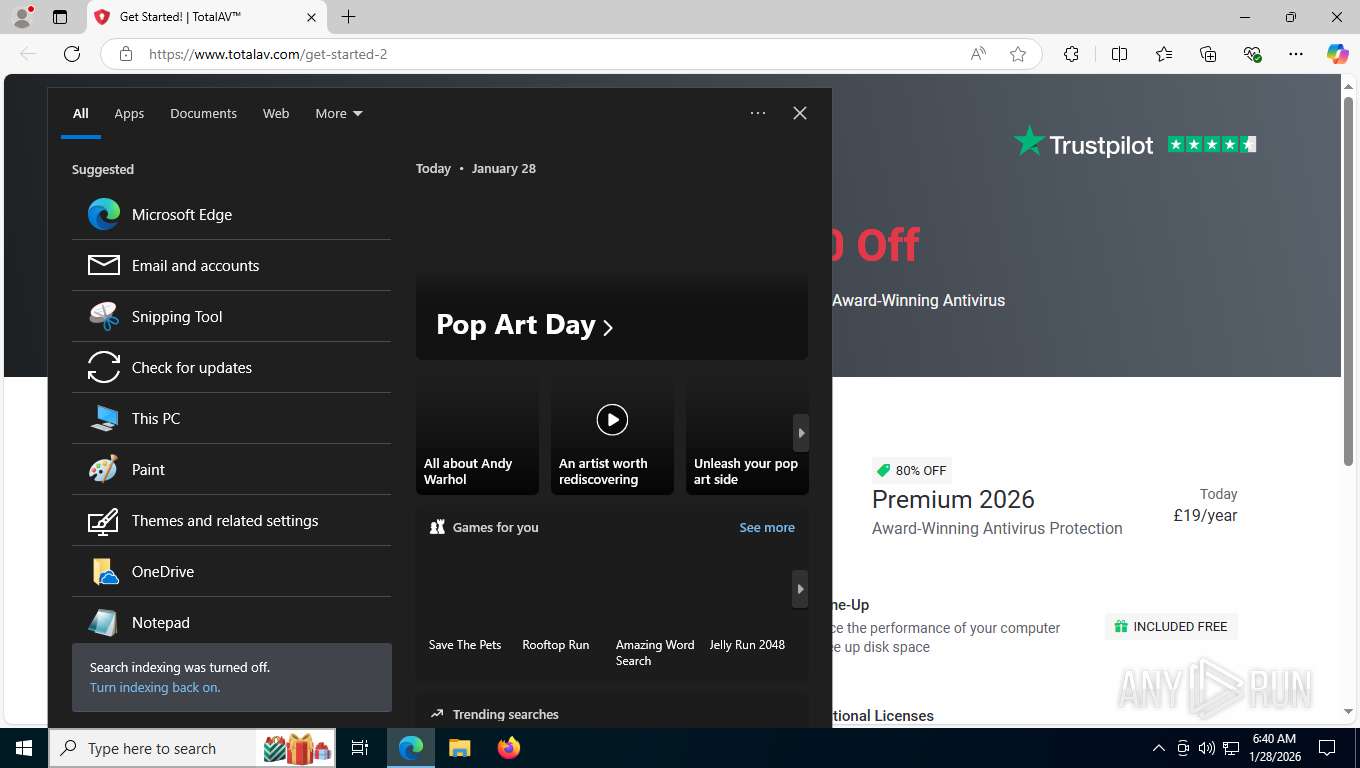Open OneDrive from suggested list

pyautogui.click(x=231, y=571)
